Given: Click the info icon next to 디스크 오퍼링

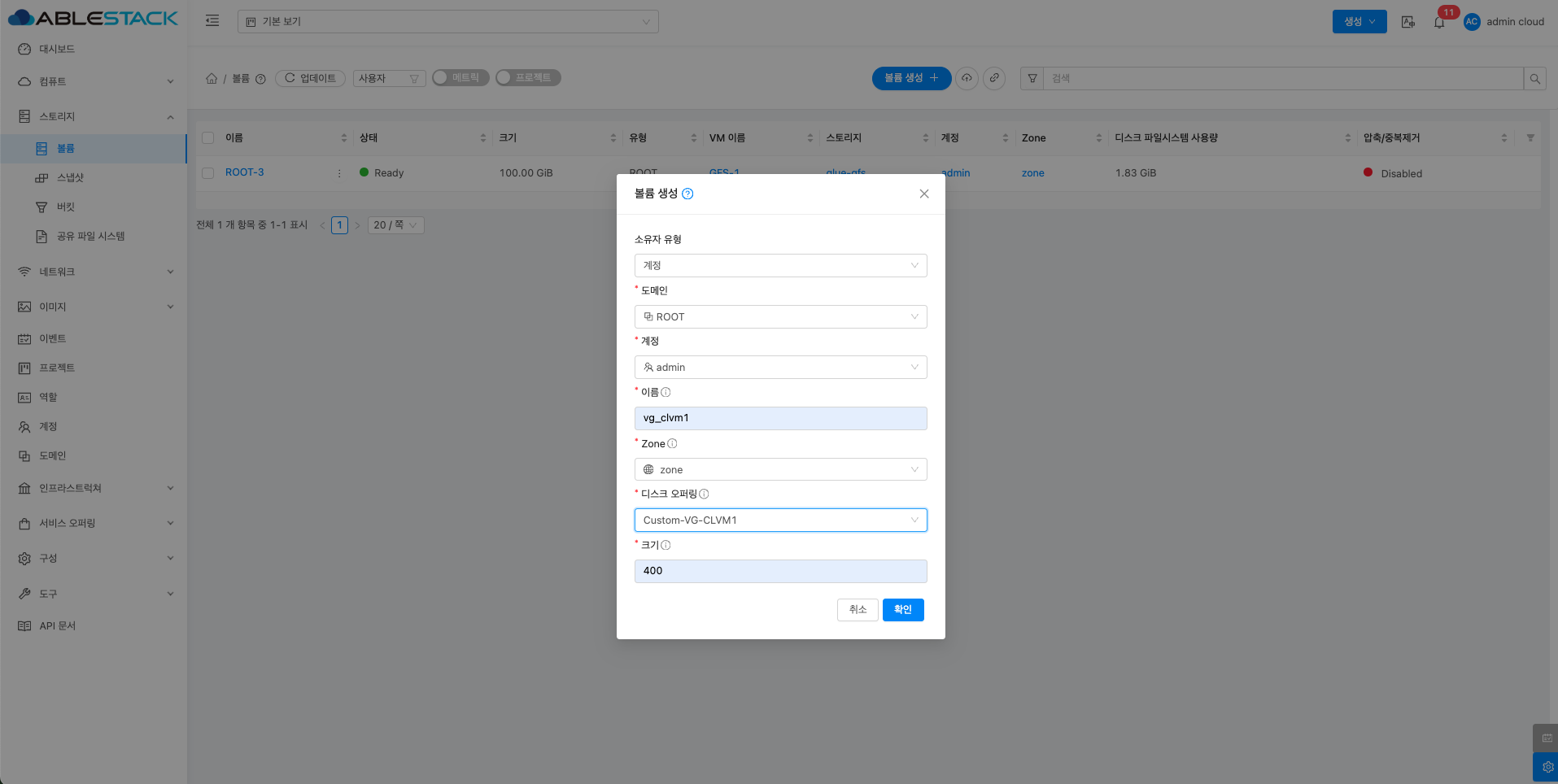Looking at the screenshot, I should (704, 494).
